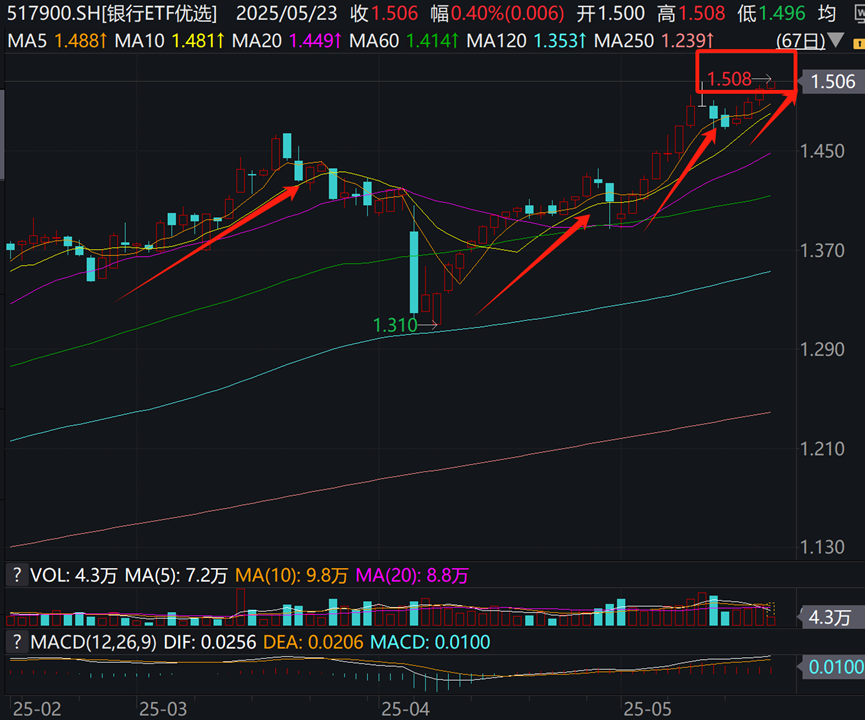Click the MACD(12,26,9) indicator name

coord(94,642)
